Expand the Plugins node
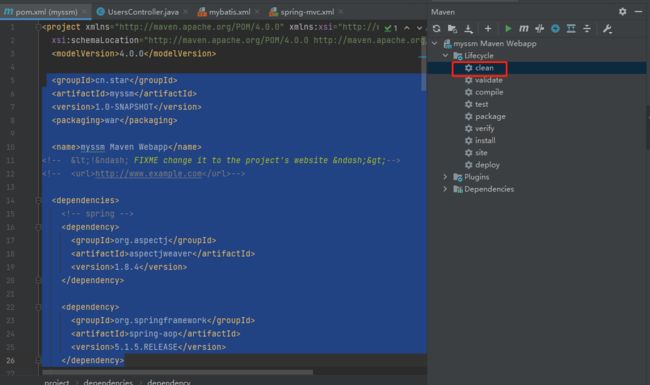 [x=445, y=177]
